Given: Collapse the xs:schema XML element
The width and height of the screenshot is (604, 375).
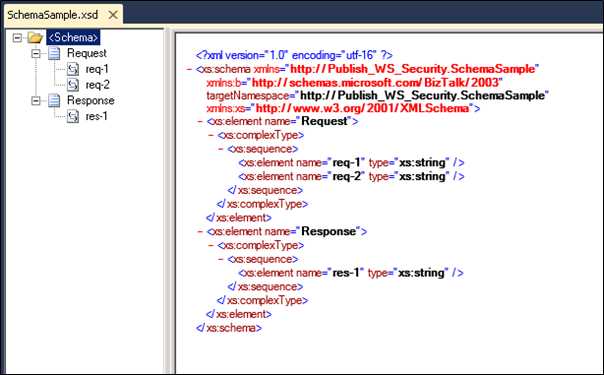Looking at the screenshot, I should tap(189, 69).
